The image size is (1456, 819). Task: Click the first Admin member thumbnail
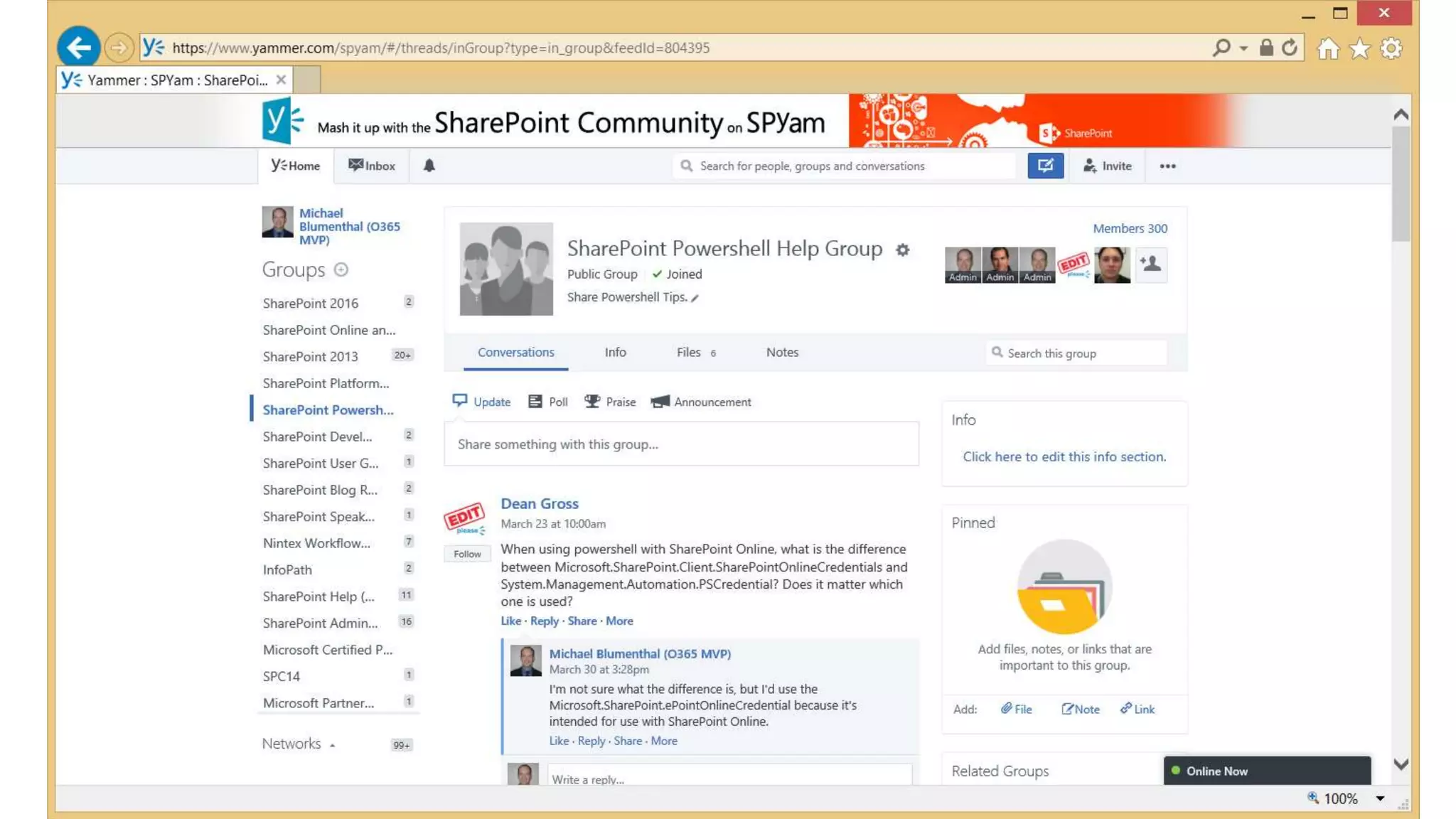[963, 264]
